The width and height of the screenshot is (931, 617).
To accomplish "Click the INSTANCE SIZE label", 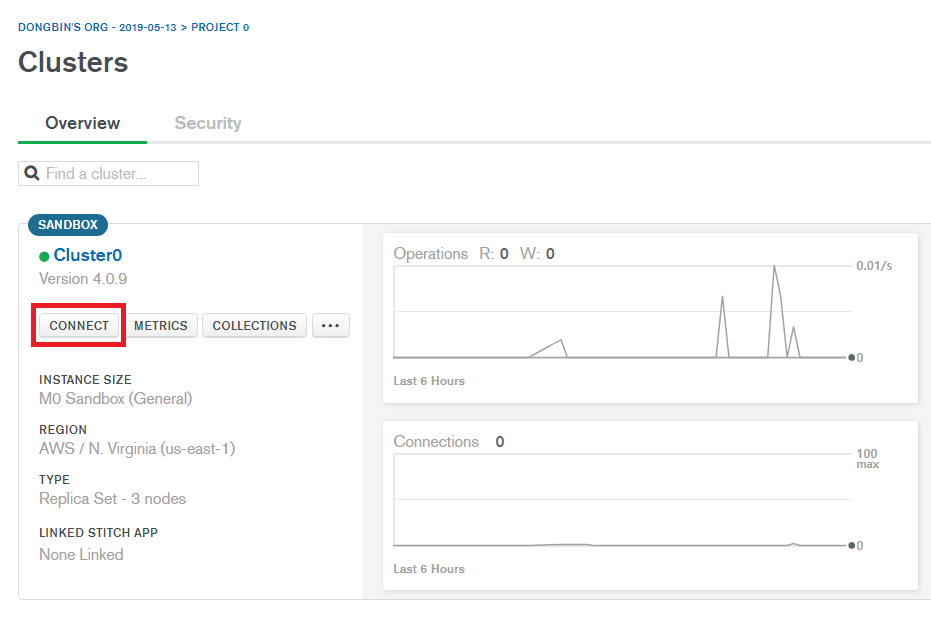I will (86, 379).
